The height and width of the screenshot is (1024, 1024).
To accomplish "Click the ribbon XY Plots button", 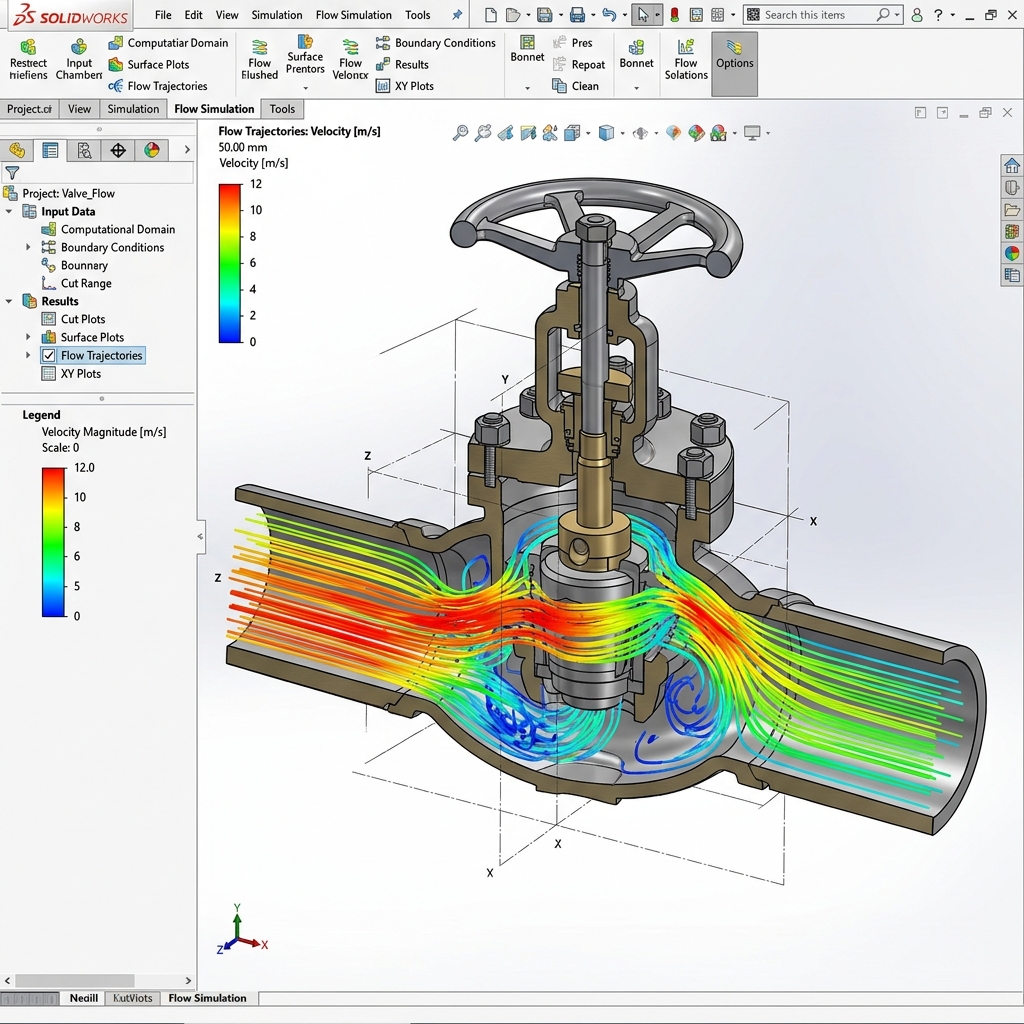I will 405,86.
